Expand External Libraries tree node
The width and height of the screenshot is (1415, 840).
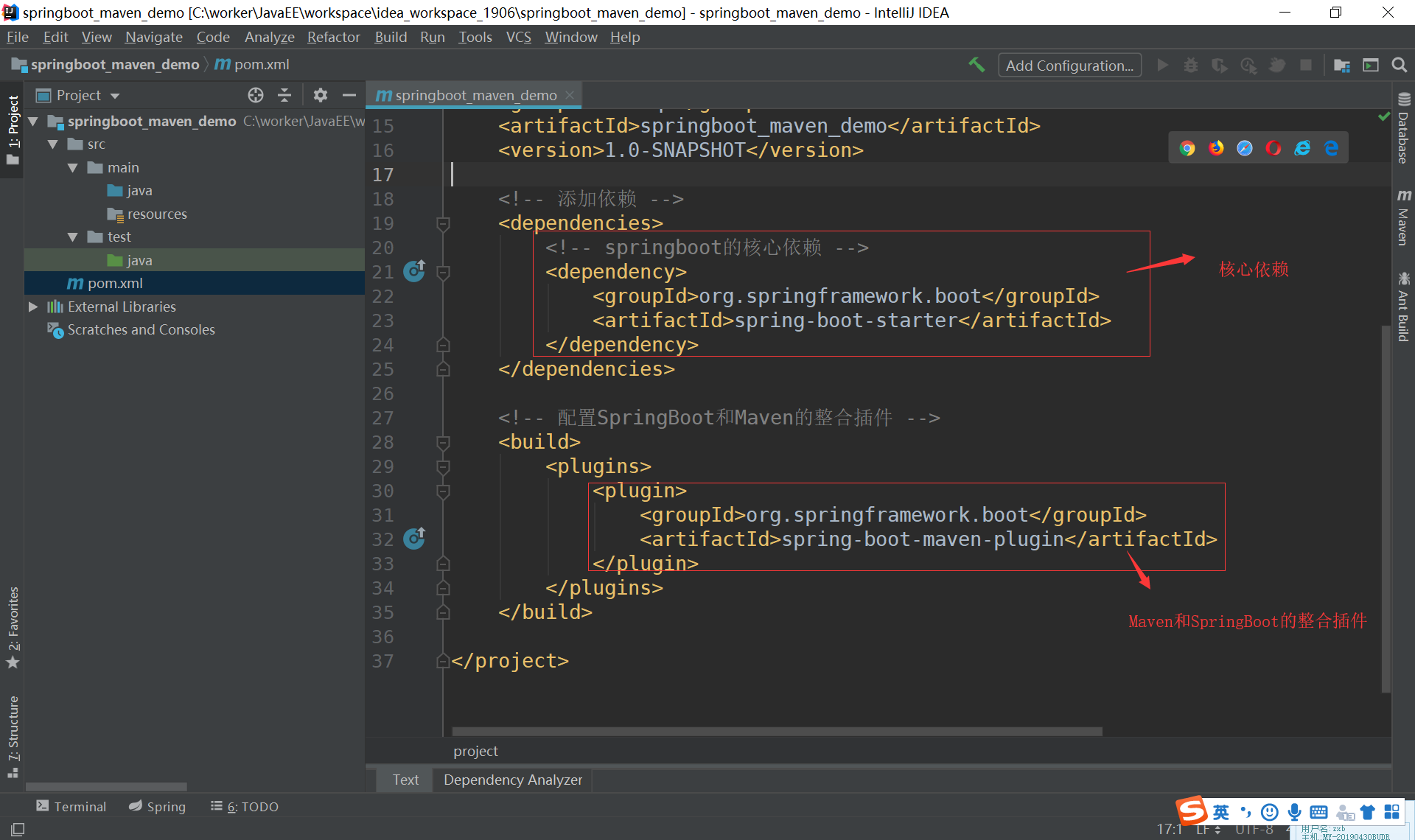(33, 307)
